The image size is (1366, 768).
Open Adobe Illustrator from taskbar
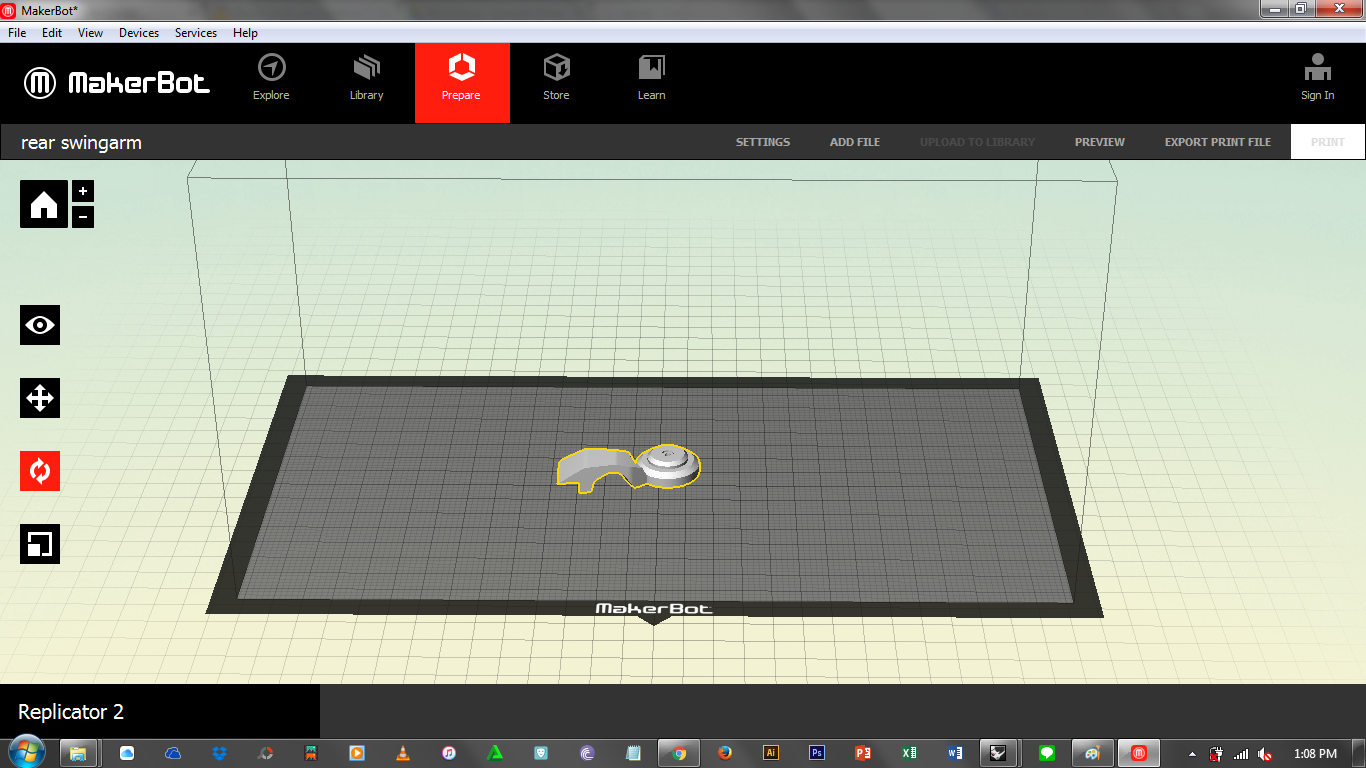point(771,753)
